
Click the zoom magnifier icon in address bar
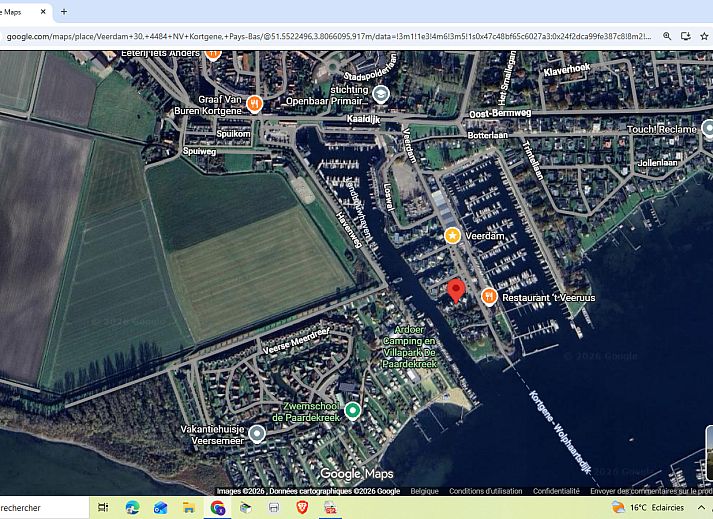click(667, 37)
